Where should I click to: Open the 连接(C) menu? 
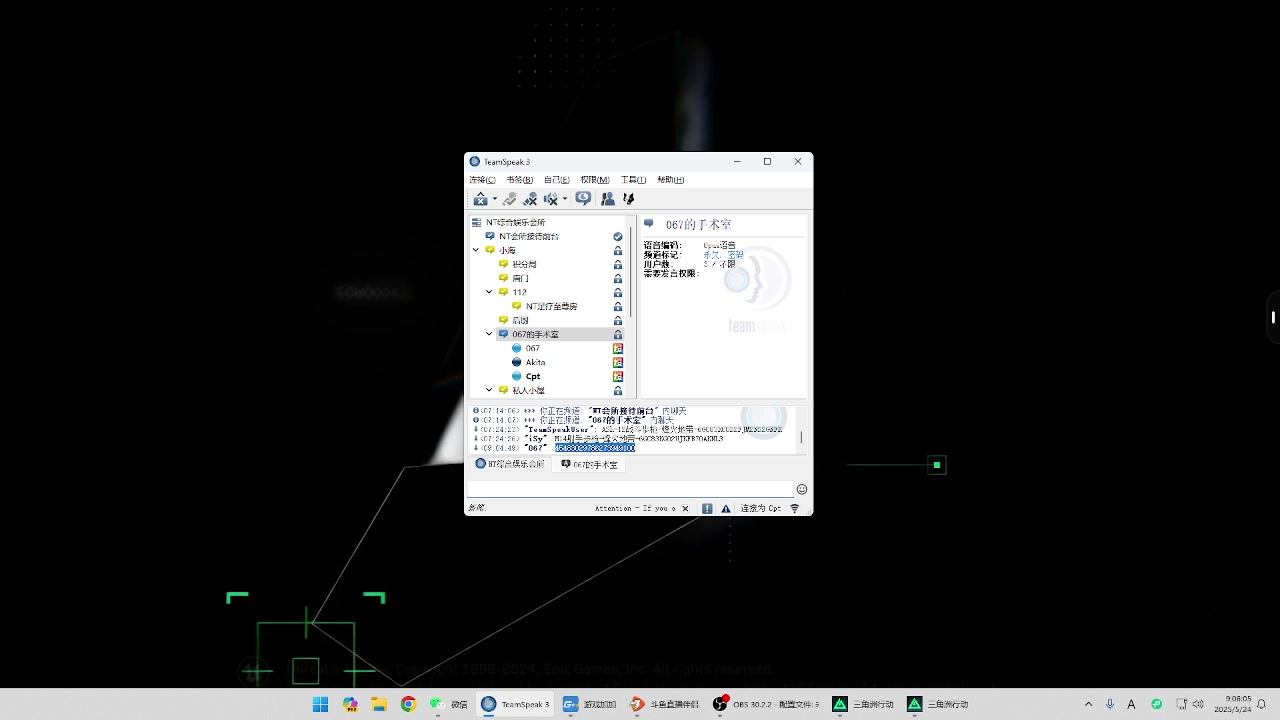[x=482, y=180]
